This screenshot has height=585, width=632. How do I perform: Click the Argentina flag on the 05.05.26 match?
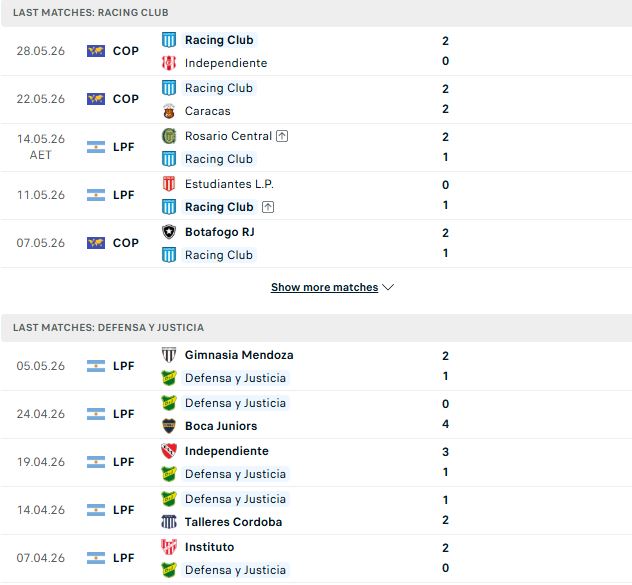tap(96, 366)
